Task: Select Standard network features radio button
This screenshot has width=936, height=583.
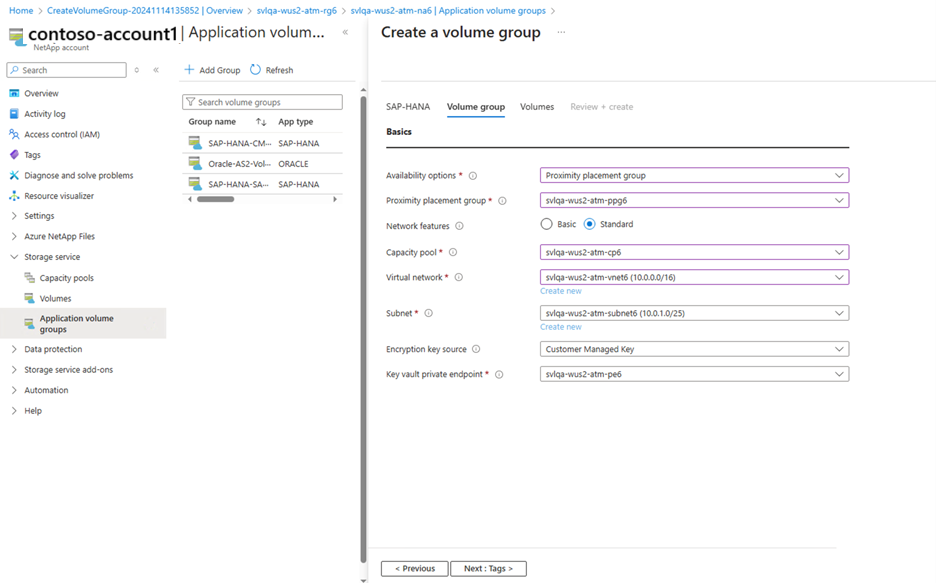Action: click(x=590, y=224)
